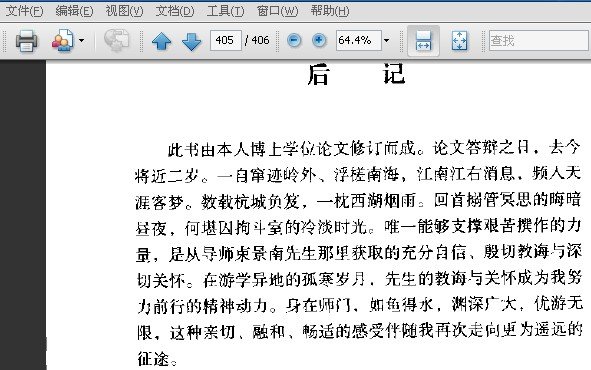Screen dimensions: 591x370
Task: Click the fit full page icon
Action: [x=459, y=41]
